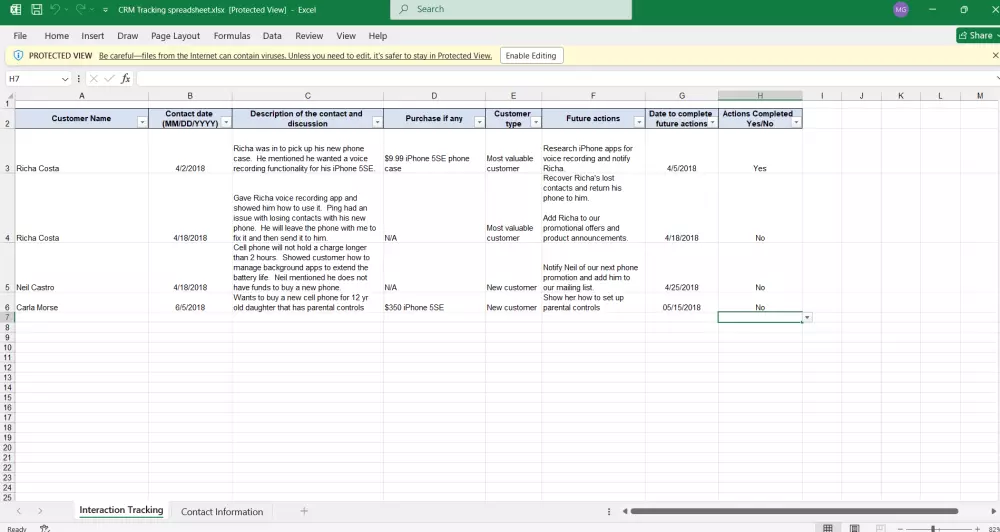
Task: Close the Protected View warning bar
Action: coord(996,56)
